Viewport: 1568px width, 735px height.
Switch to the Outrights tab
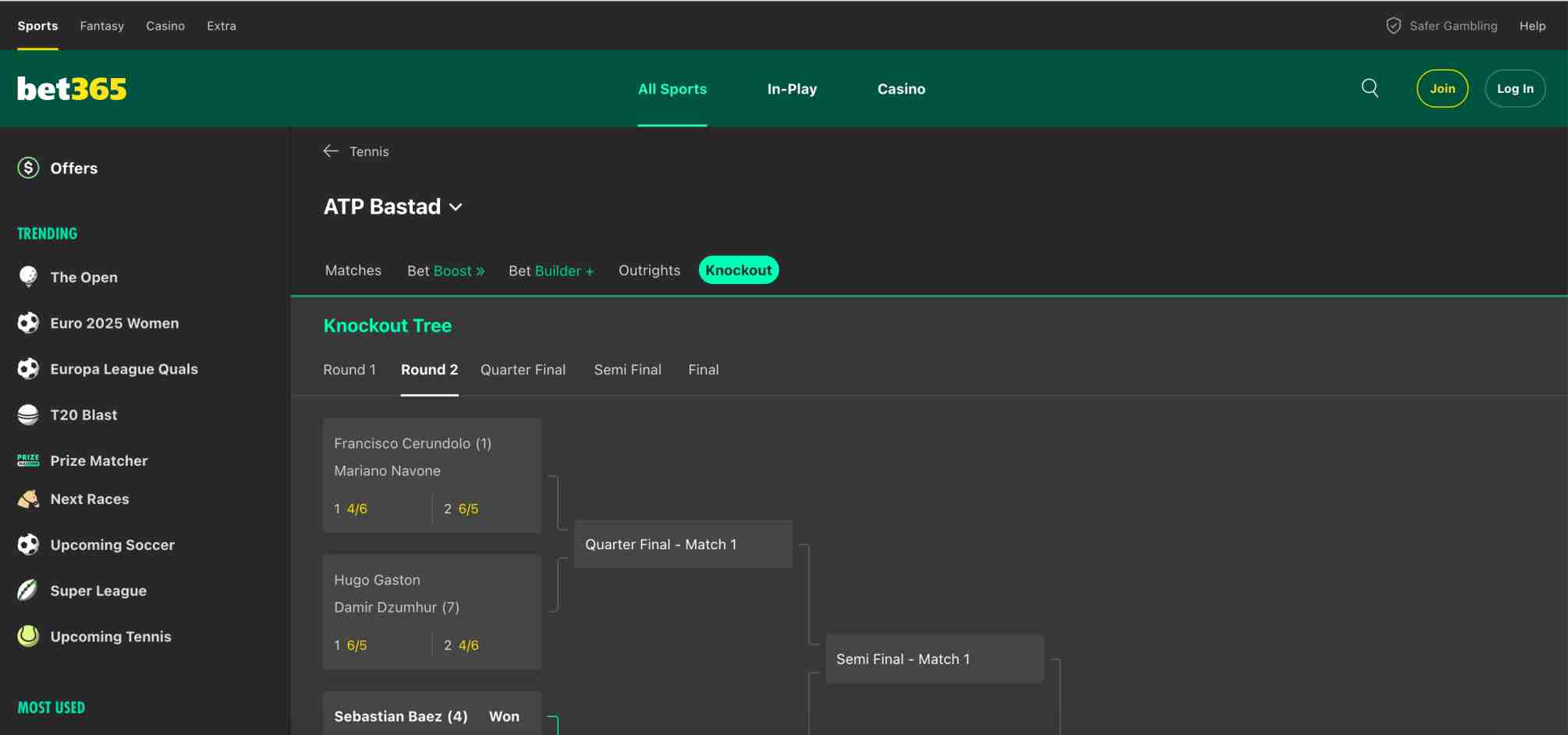pos(649,270)
